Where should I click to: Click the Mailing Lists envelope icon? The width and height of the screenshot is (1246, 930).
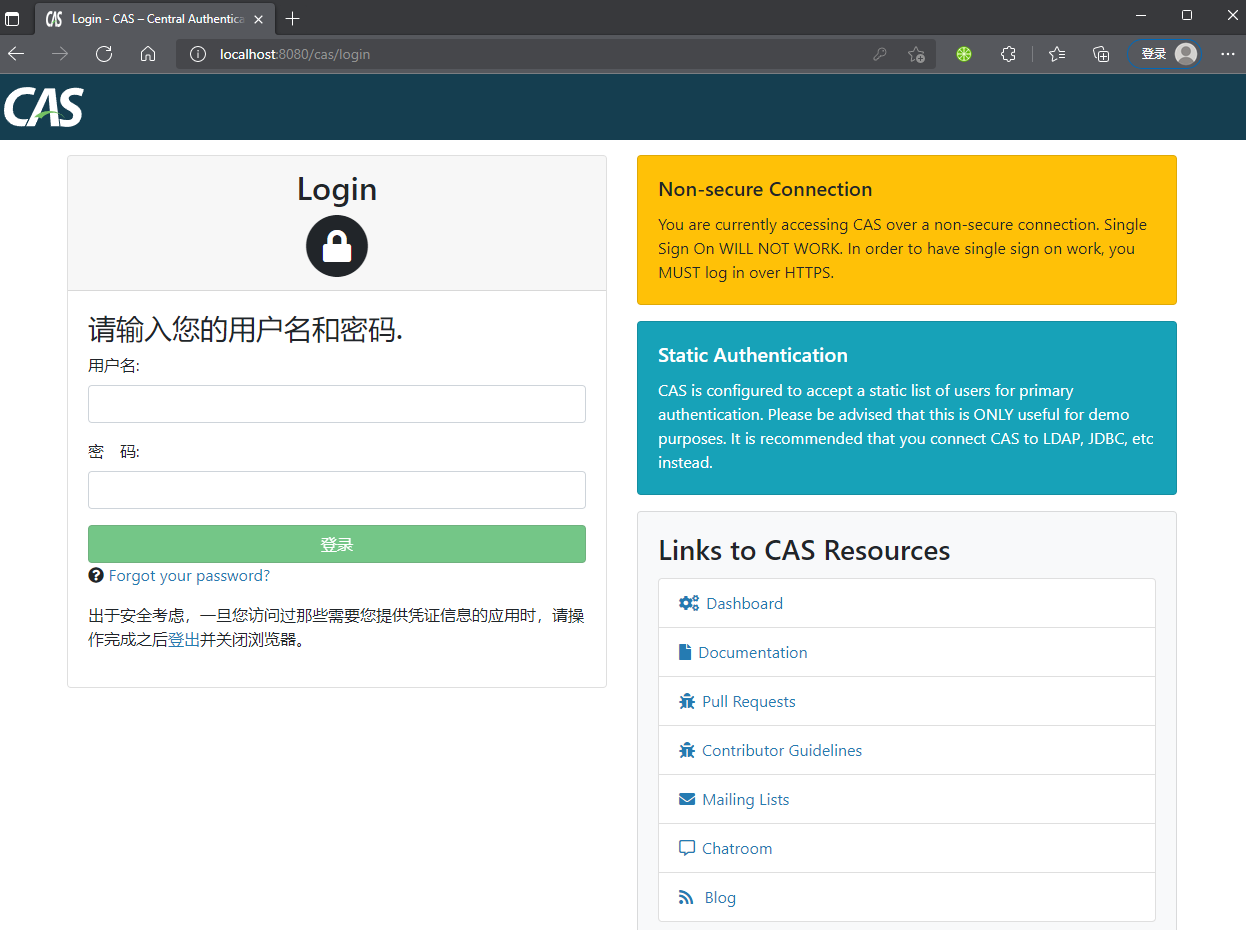[x=685, y=798]
